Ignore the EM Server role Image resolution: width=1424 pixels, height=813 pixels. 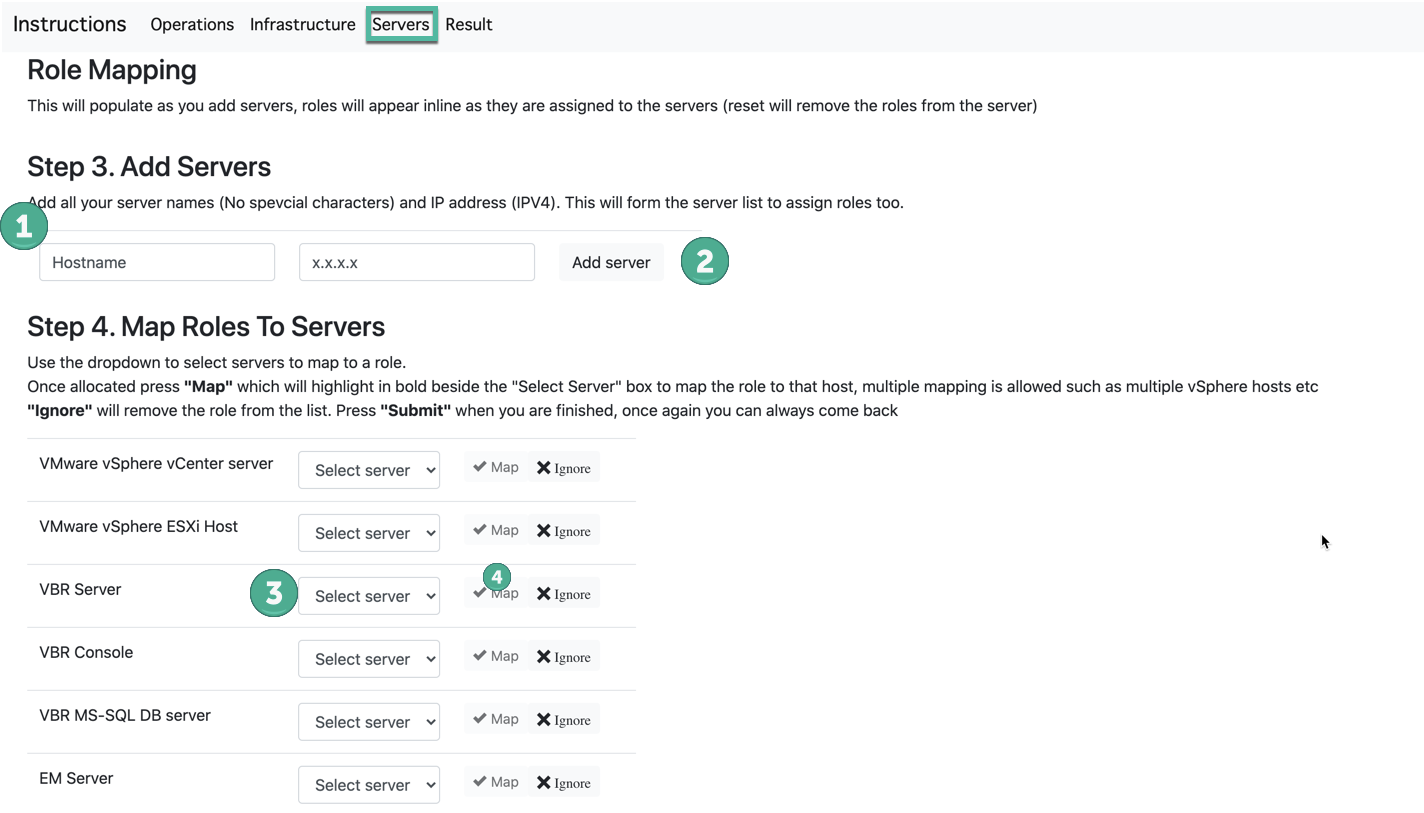point(564,782)
